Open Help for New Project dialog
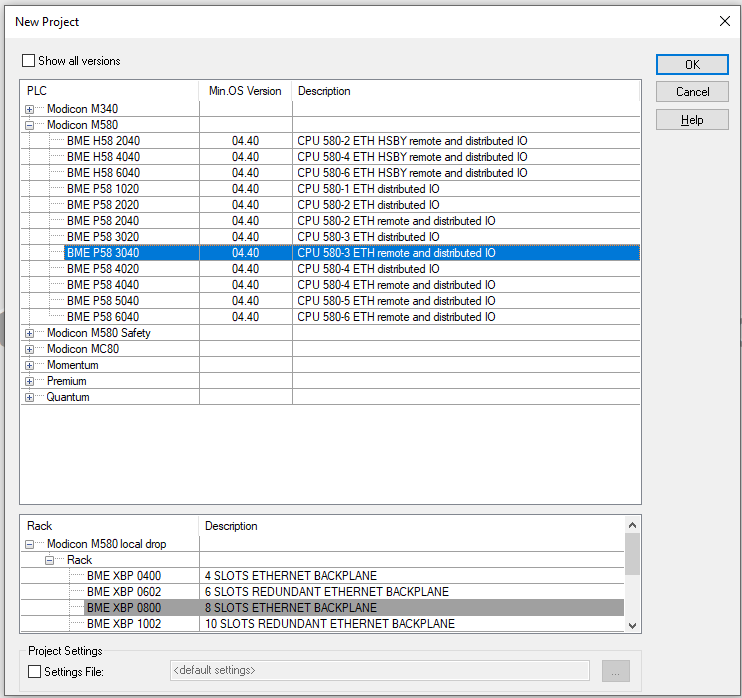Image resolution: width=742 pixels, height=698 pixels. click(692, 120)
